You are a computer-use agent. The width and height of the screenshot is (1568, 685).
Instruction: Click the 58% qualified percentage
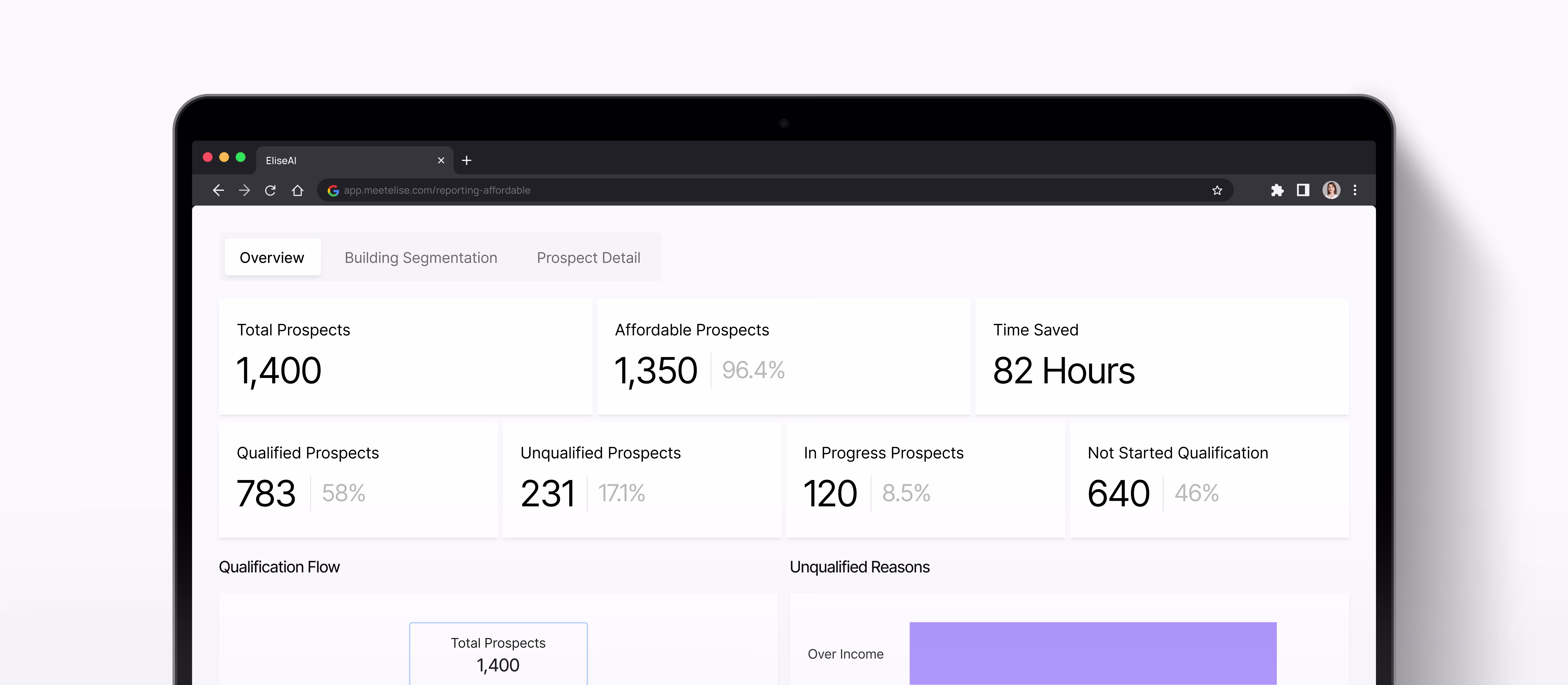[x=343, y=493]
